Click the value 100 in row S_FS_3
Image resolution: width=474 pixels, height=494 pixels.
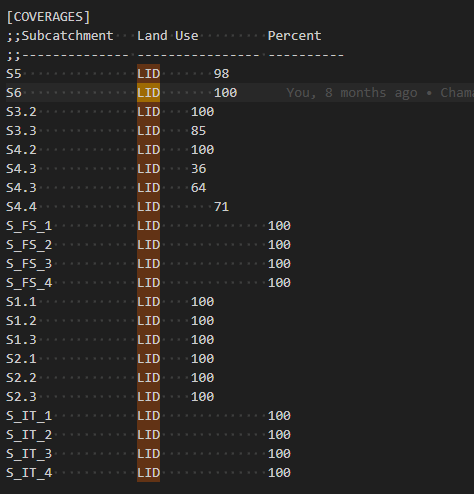tap(279, 264)
